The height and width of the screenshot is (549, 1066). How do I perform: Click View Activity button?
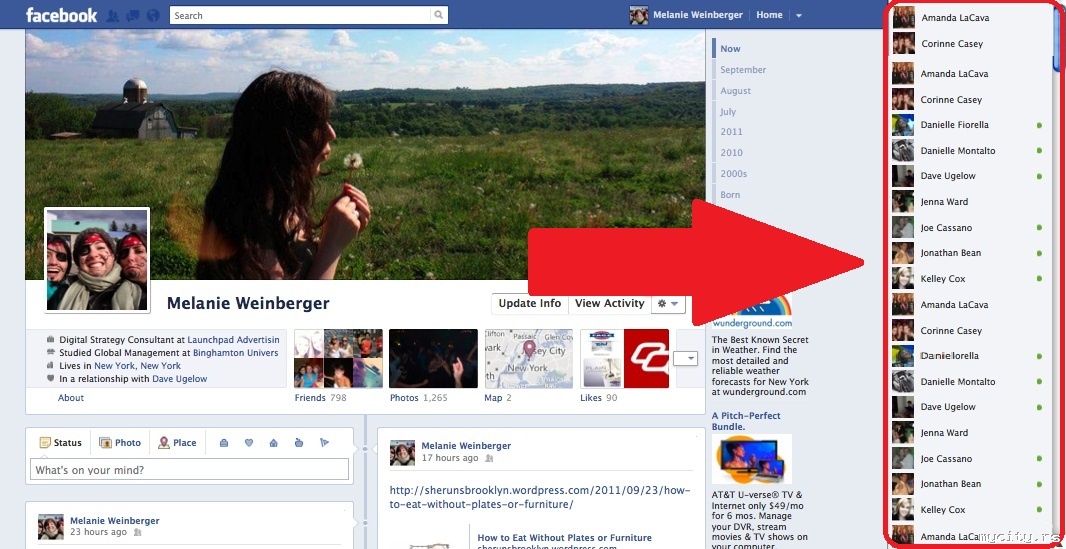coord(609,304)
